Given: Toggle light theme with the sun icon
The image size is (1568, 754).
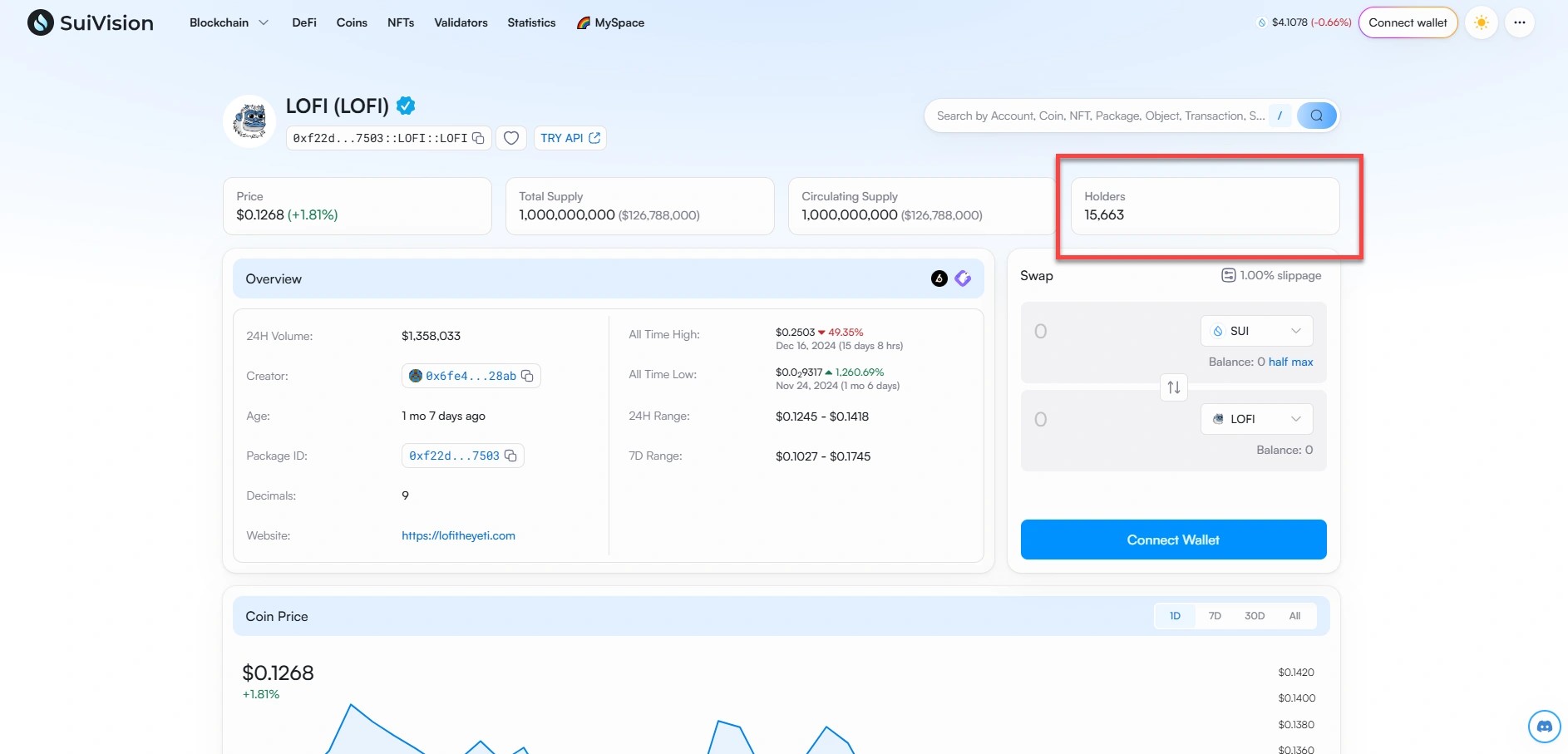Looking at the screenshot, I should (1482, 22).
